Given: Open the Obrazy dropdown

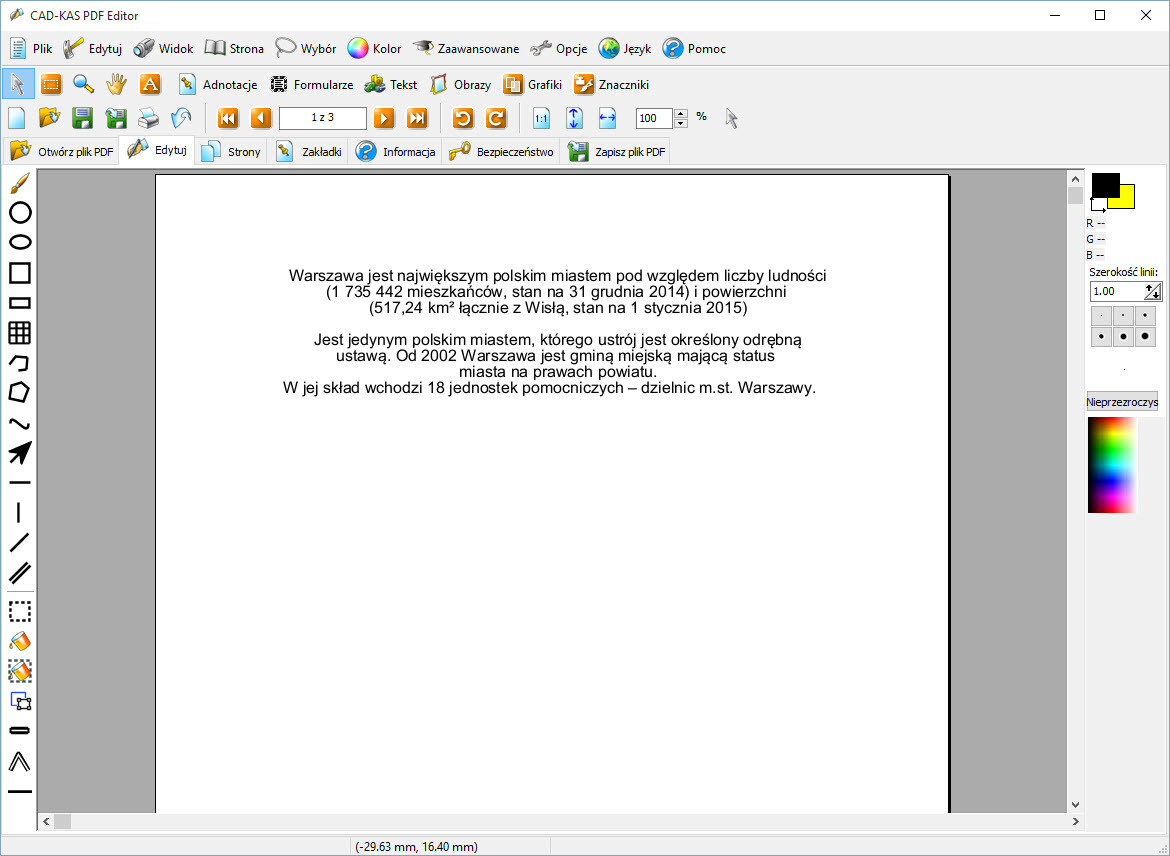Looking at the screenshot, I should pyautogui.click(x=460, y=84).
